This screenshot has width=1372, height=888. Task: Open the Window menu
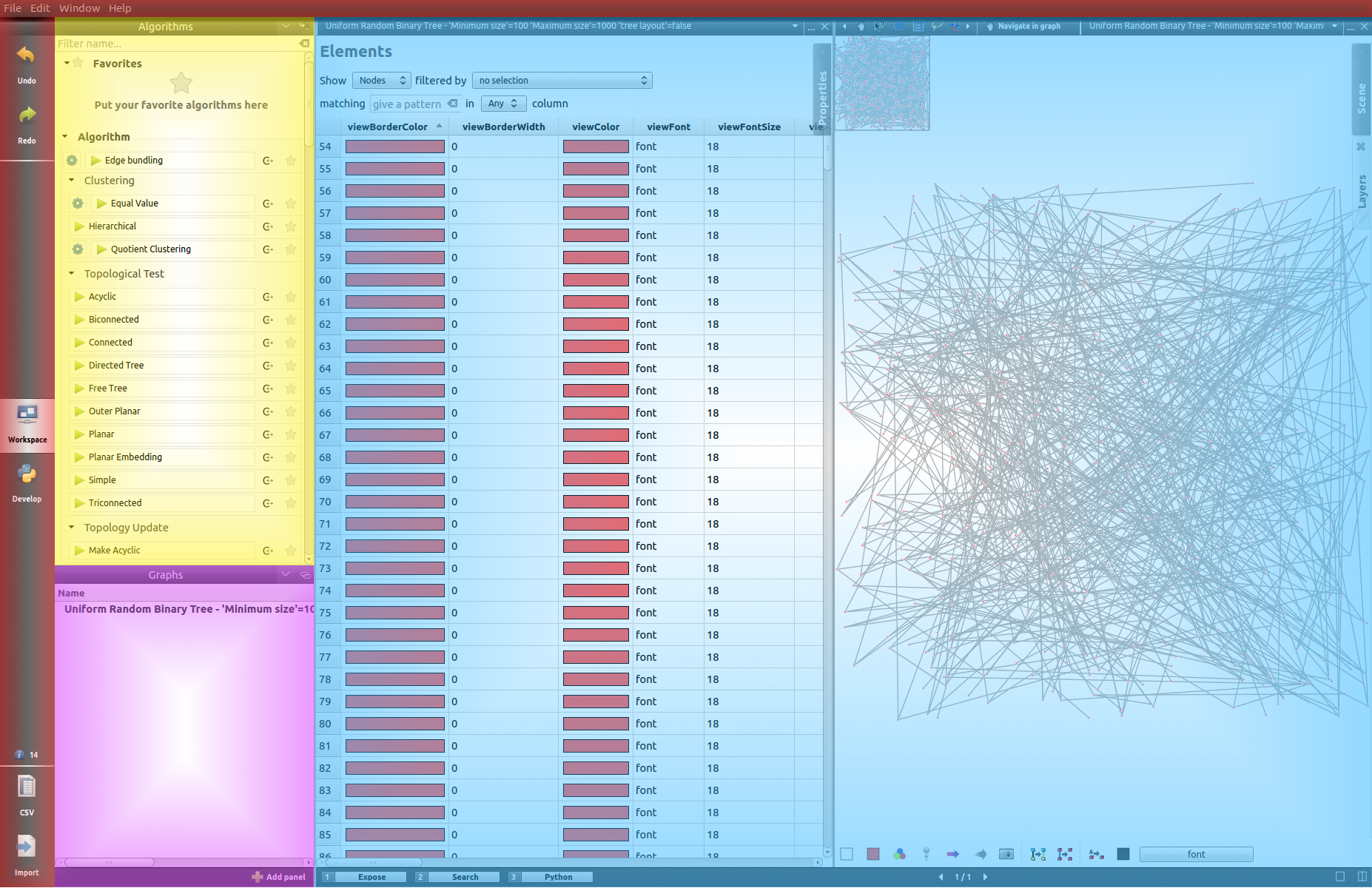point(79,8)
